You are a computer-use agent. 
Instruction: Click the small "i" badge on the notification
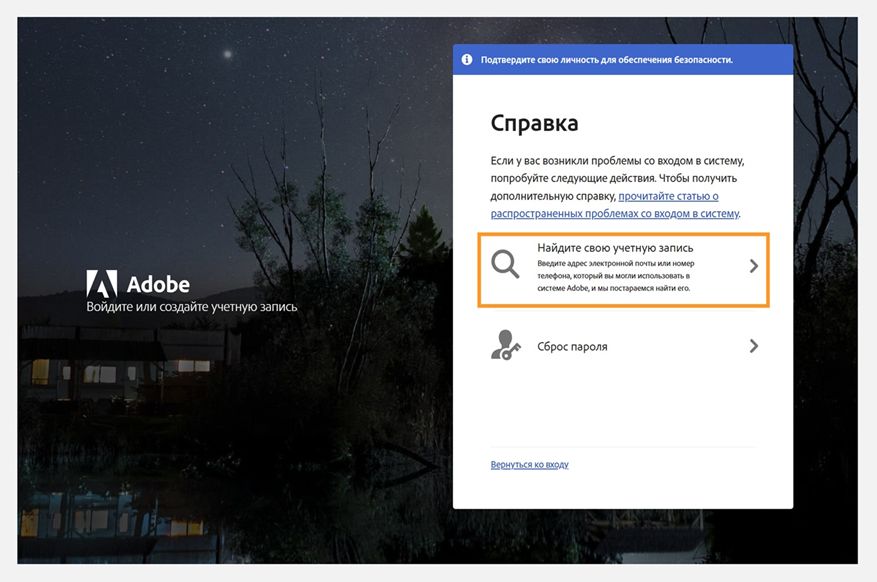[466, 59]
